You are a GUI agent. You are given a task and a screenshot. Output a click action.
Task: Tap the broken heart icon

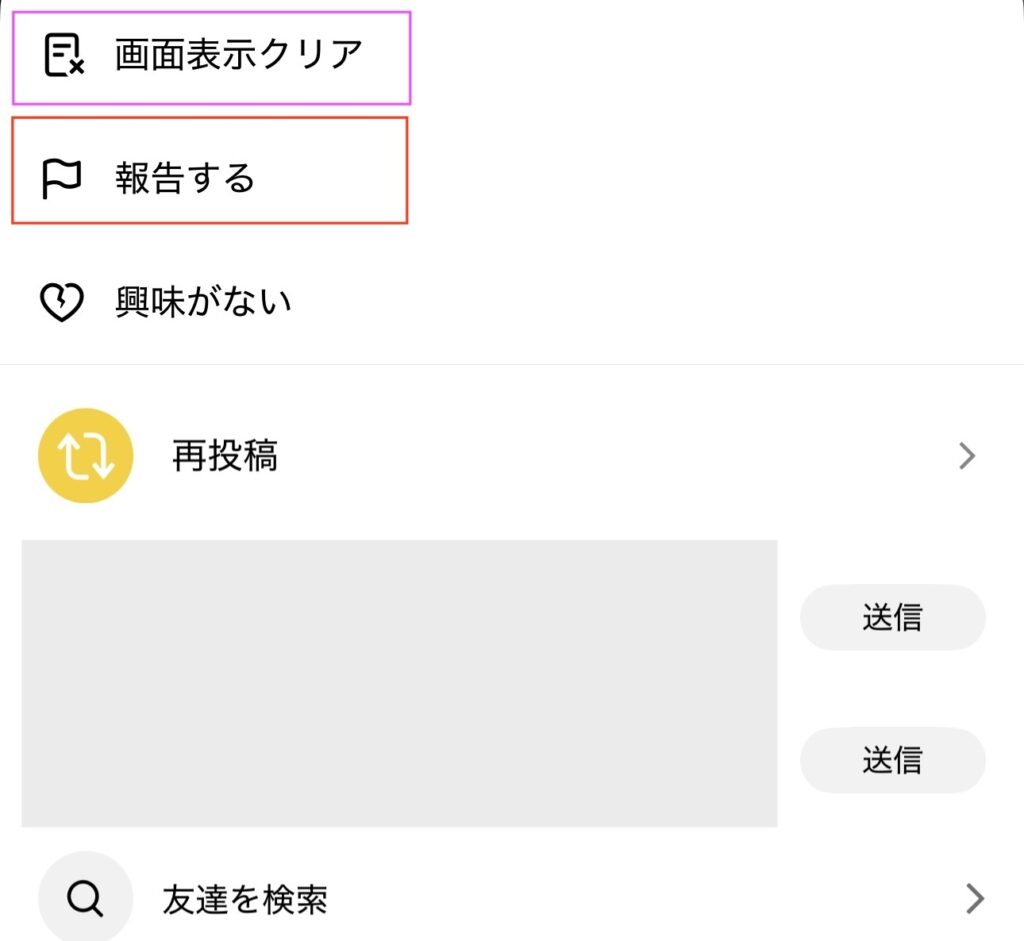(x=61, y=302)
